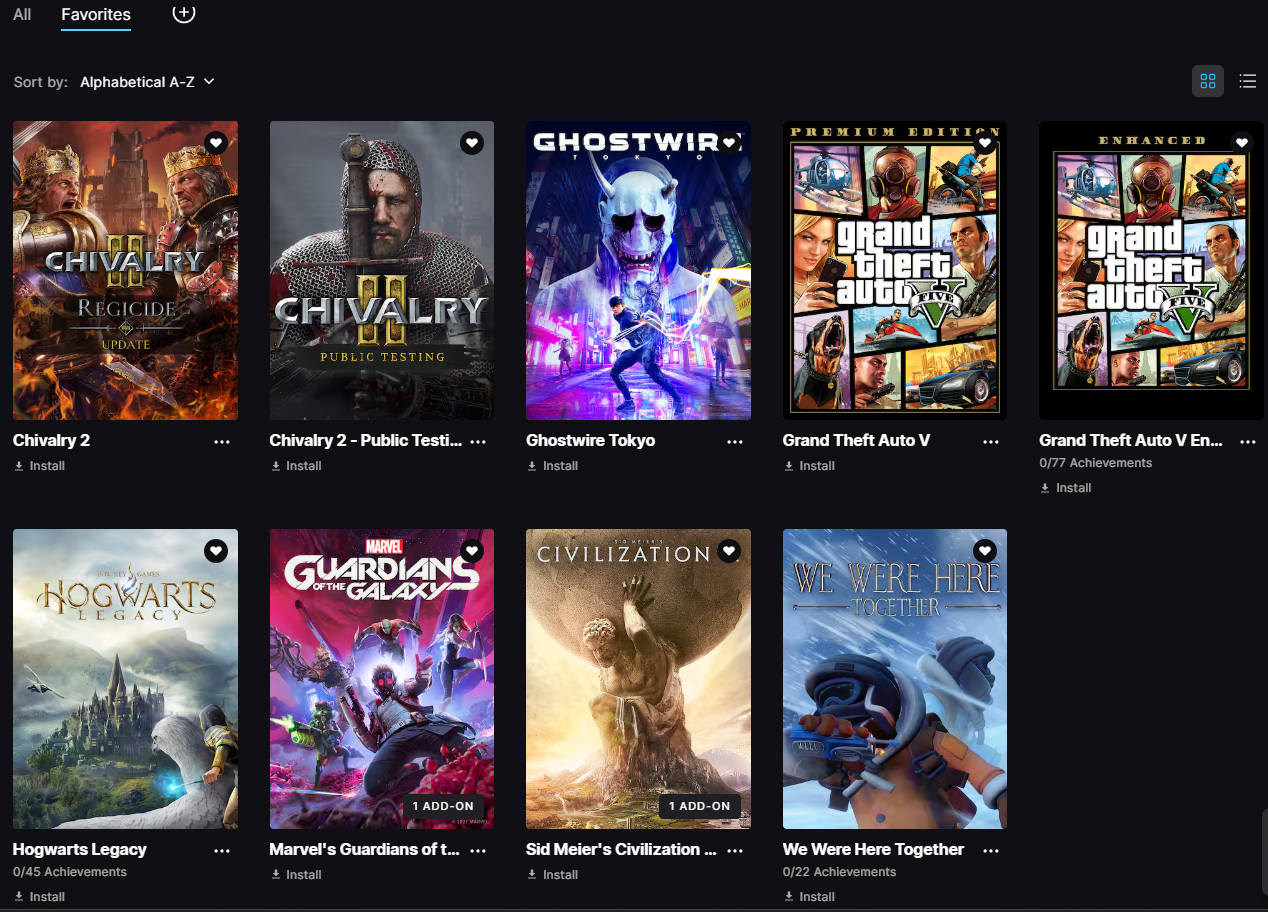The width and height of the screenshot is (1268, 912).
Task: Switch to grid view layout
Action: [x=1208, y=81]
